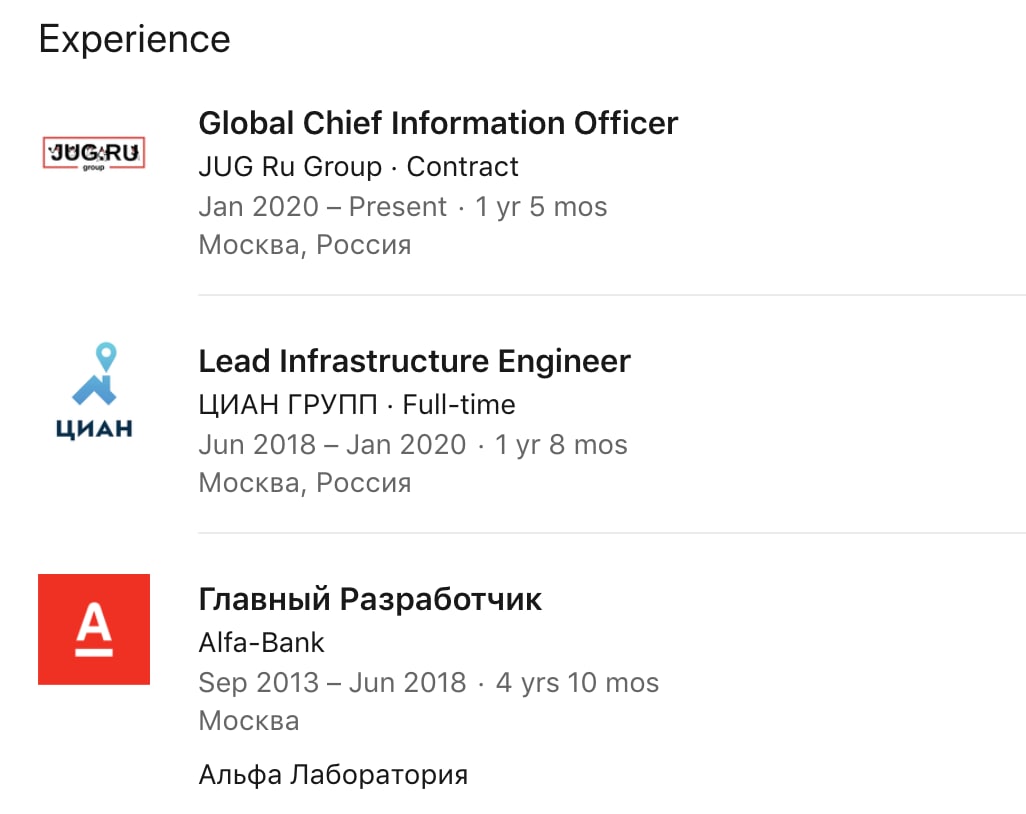Click Москва, Россия under ЦИАН ГРУПП
Image resolution: width=1026 pixels, height=814 pixels.
[x=305, y=484]
